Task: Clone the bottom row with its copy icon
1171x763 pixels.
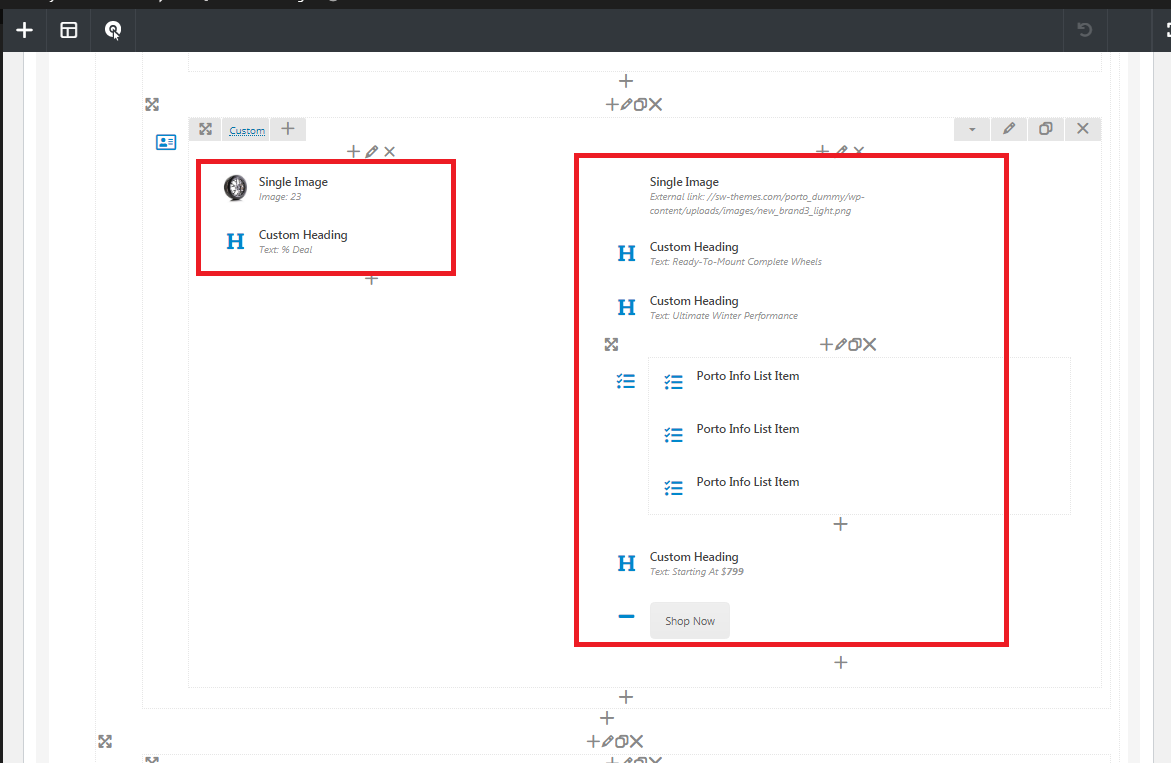Action: click(x=621, y=741)
